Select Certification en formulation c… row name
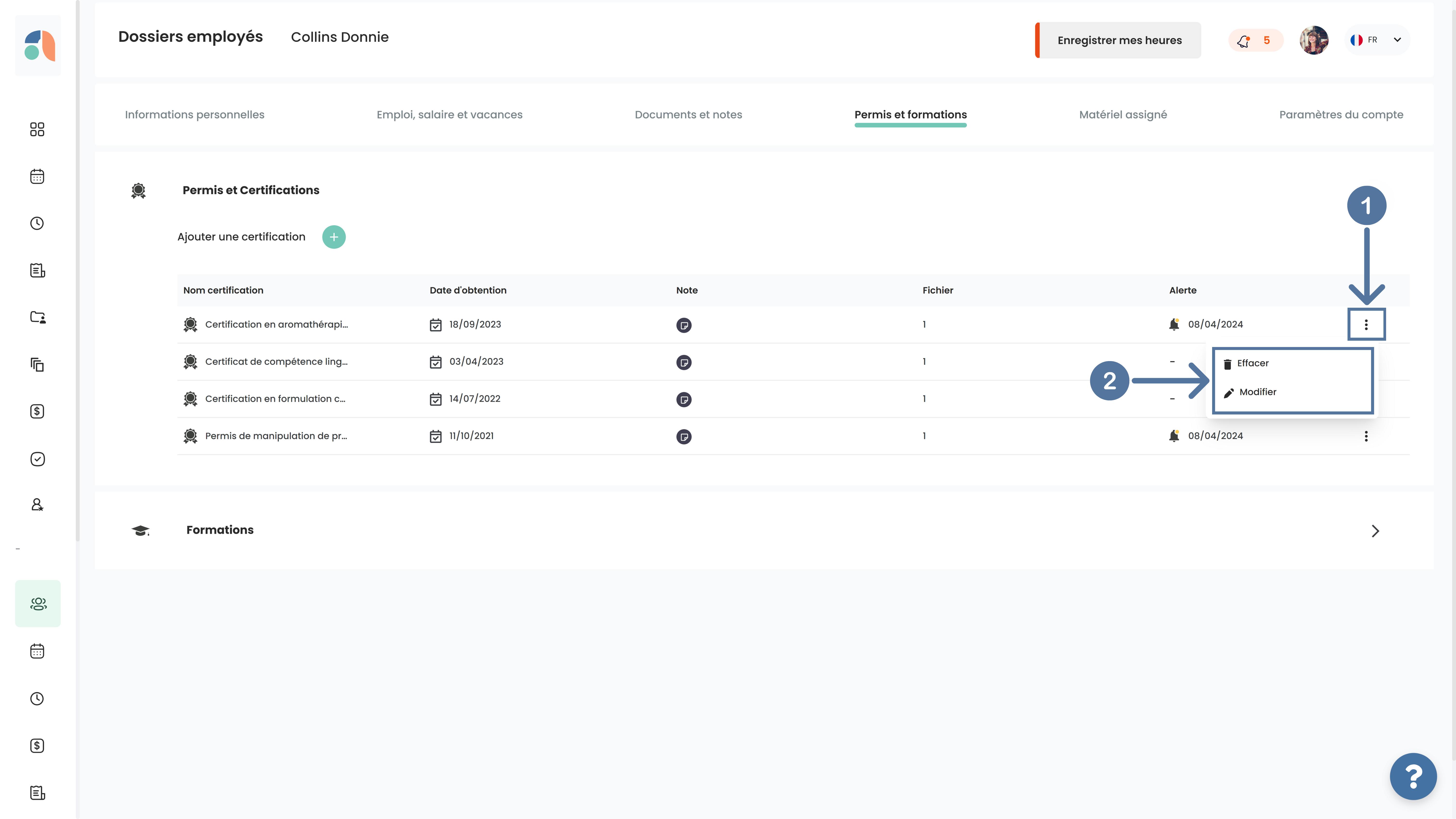Screen dimensions: 1456x819 (275, 399)
